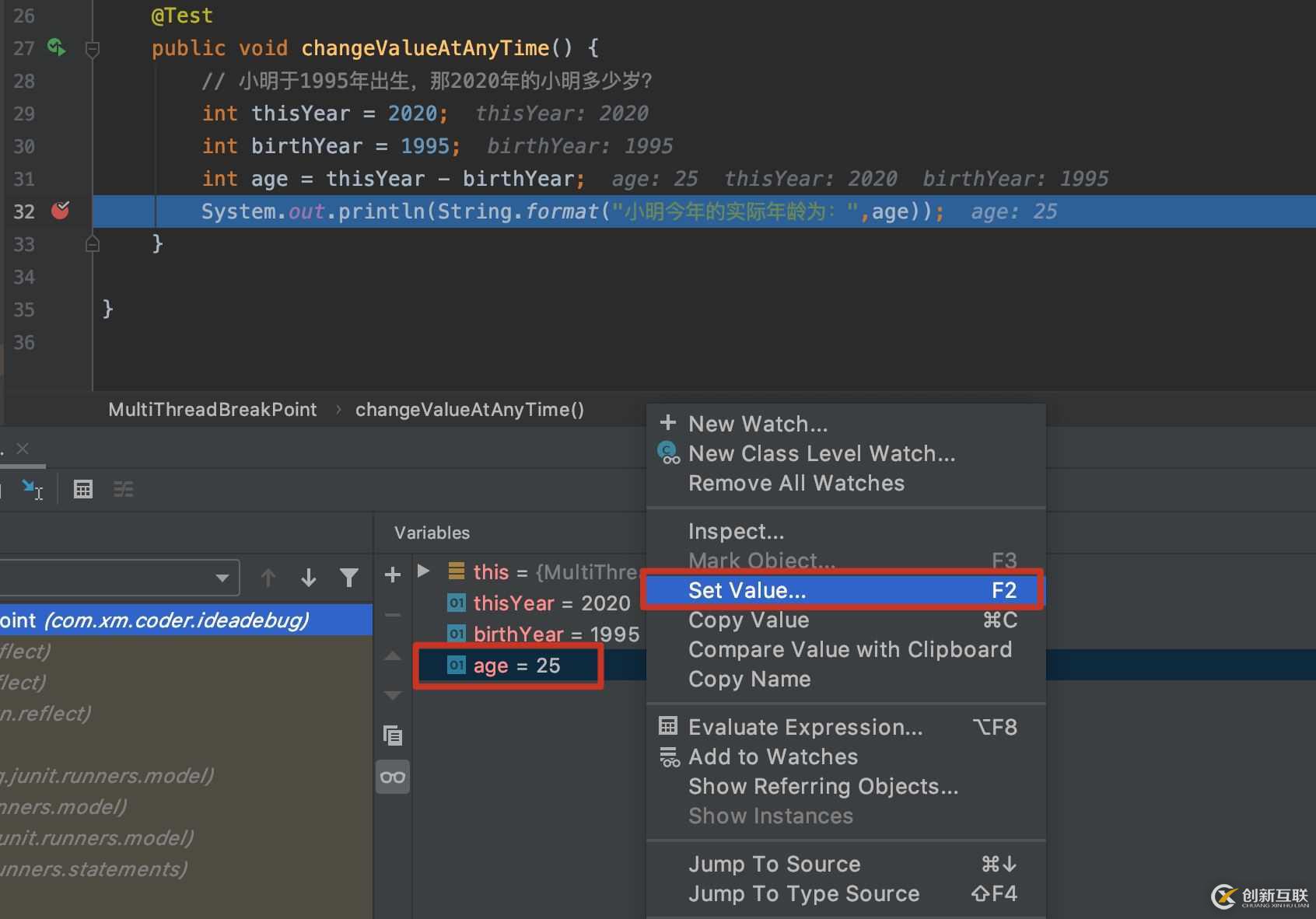Open Evaluate Expression... from context menu
The width and height of the screenshot is (1316, 919).
tap(845, 727)
